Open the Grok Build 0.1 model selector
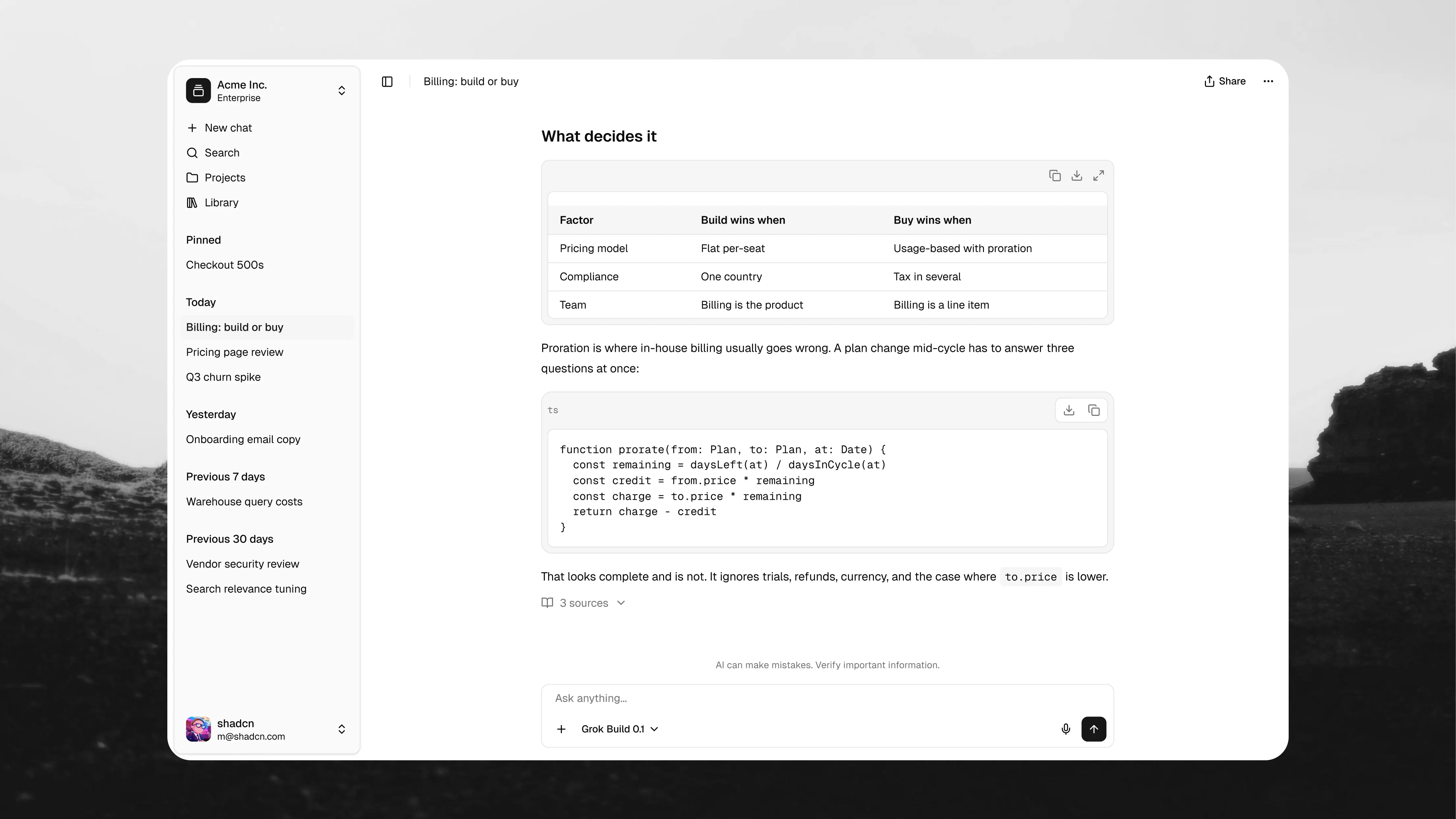The image size is (1456, 819). (620, 729)
